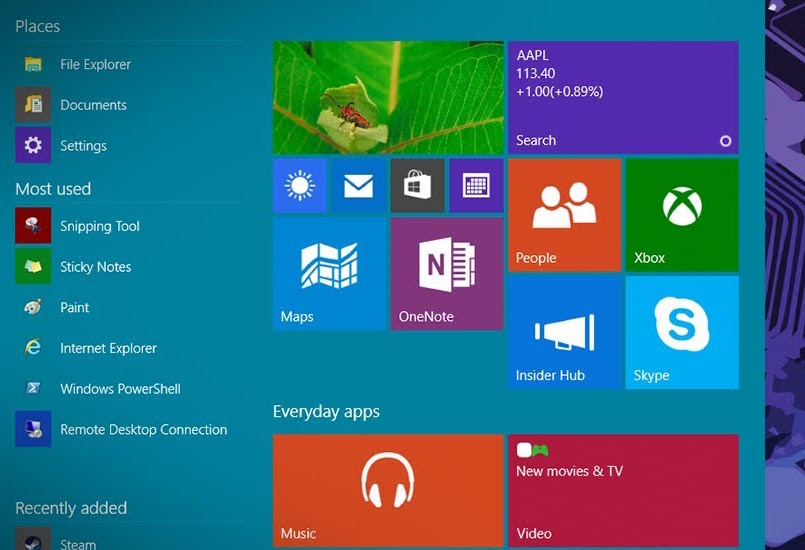Click the 'Paint' label
Viewport: 805px width, 550px height.
[x=74, y=307]
